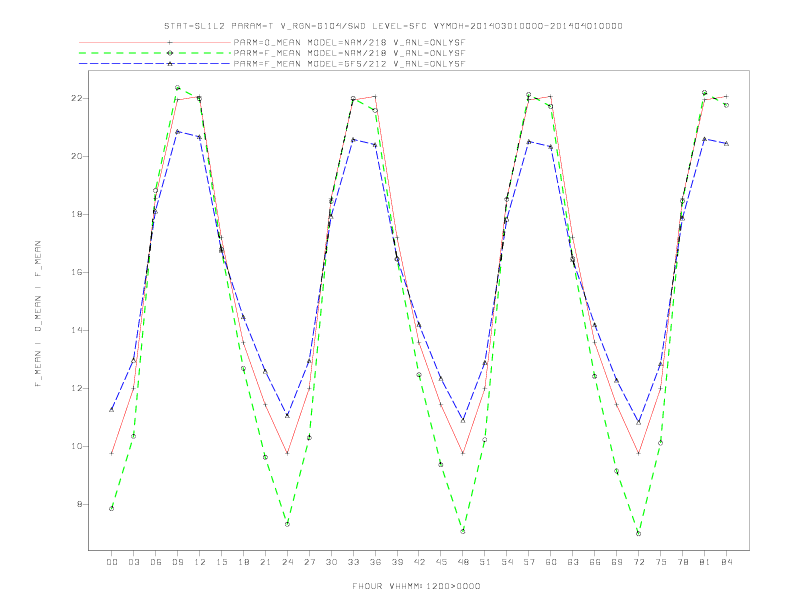The width and height of the screenshot is (792, 612).
Task: Click y-axis tick label 20
Action: pos(77,156)
